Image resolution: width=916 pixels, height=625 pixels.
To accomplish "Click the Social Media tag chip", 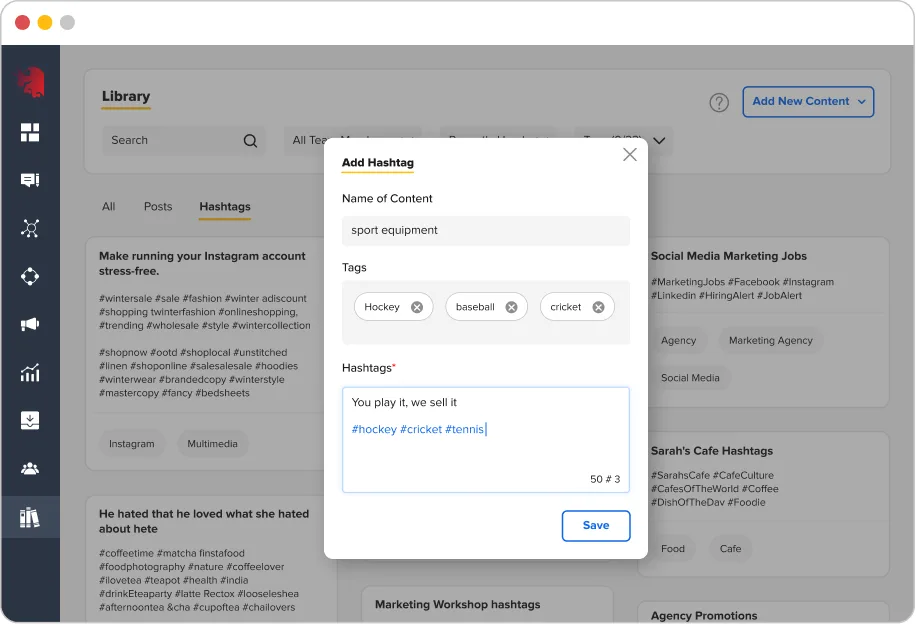I will (x=690, y=378).
